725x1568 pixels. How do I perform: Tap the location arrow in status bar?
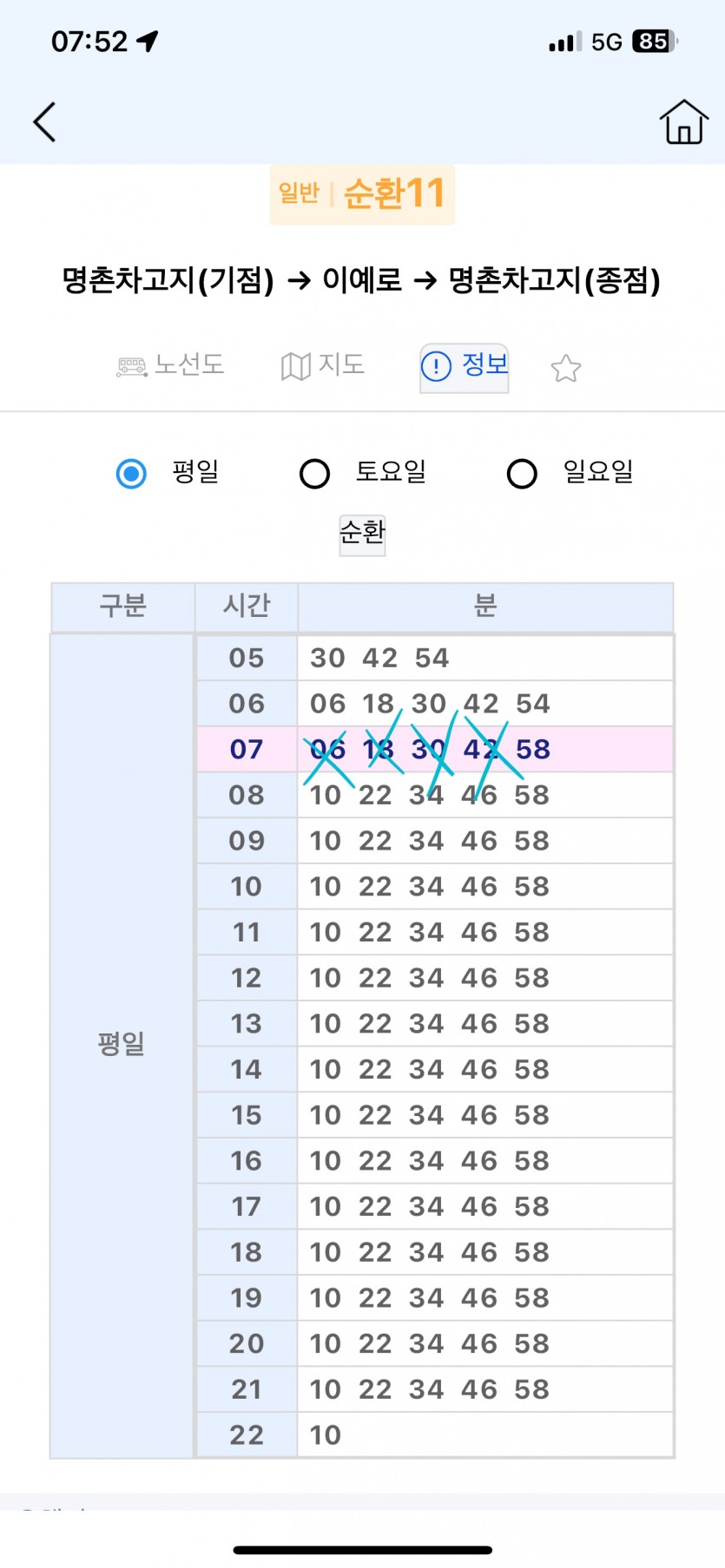[148, 41]
